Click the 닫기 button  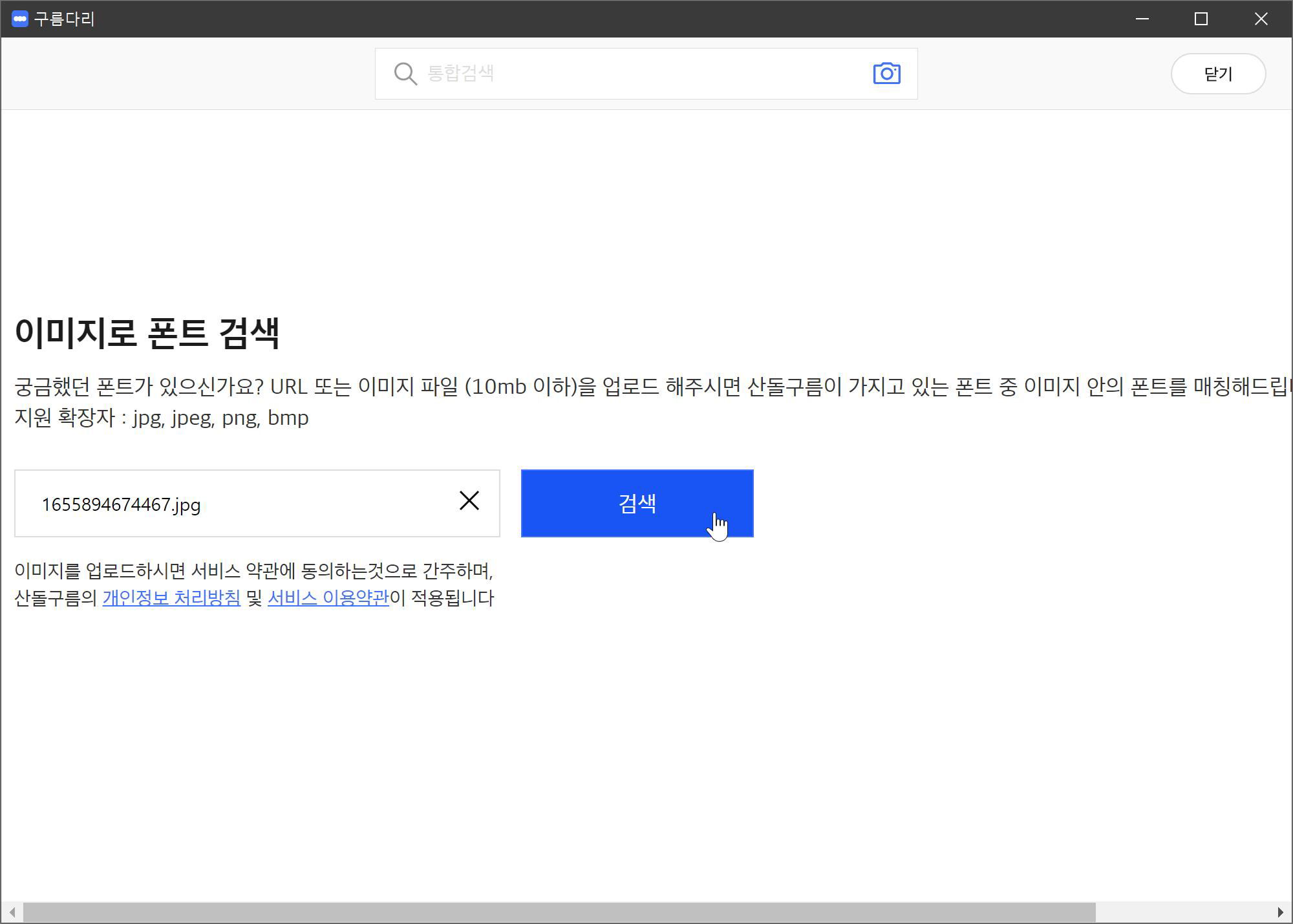click(x=1218, y=74)
